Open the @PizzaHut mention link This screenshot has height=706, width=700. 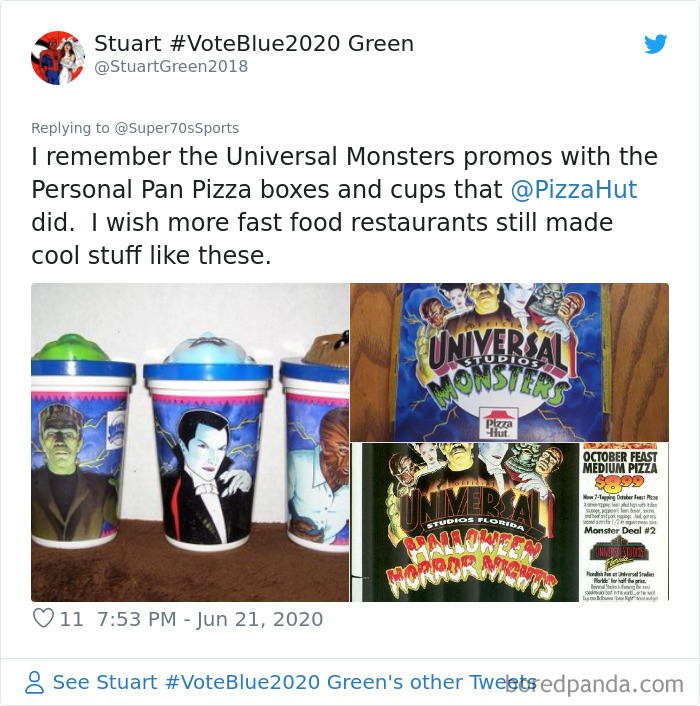[574, 189]
